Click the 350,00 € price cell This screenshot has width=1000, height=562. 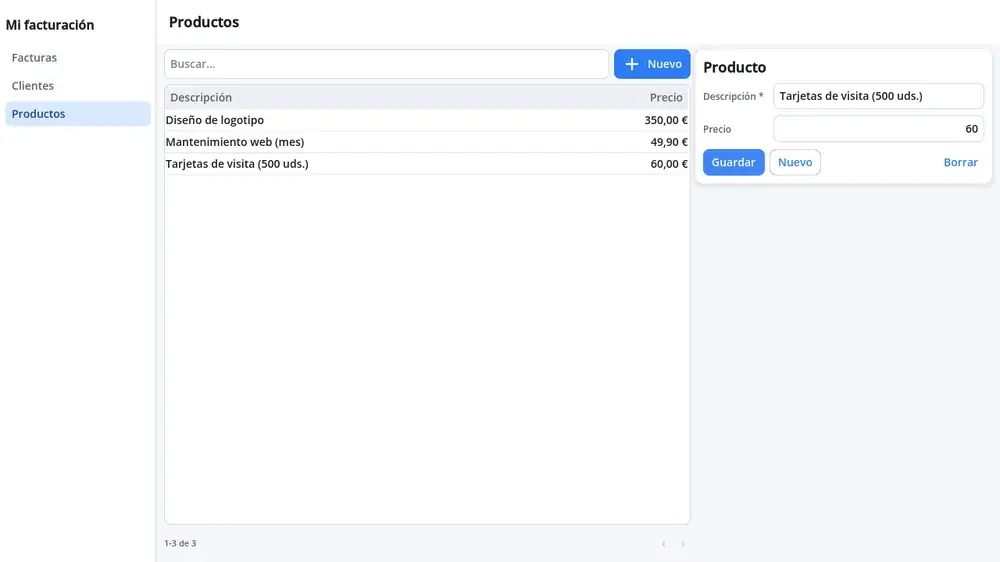(x=666, y=120)
